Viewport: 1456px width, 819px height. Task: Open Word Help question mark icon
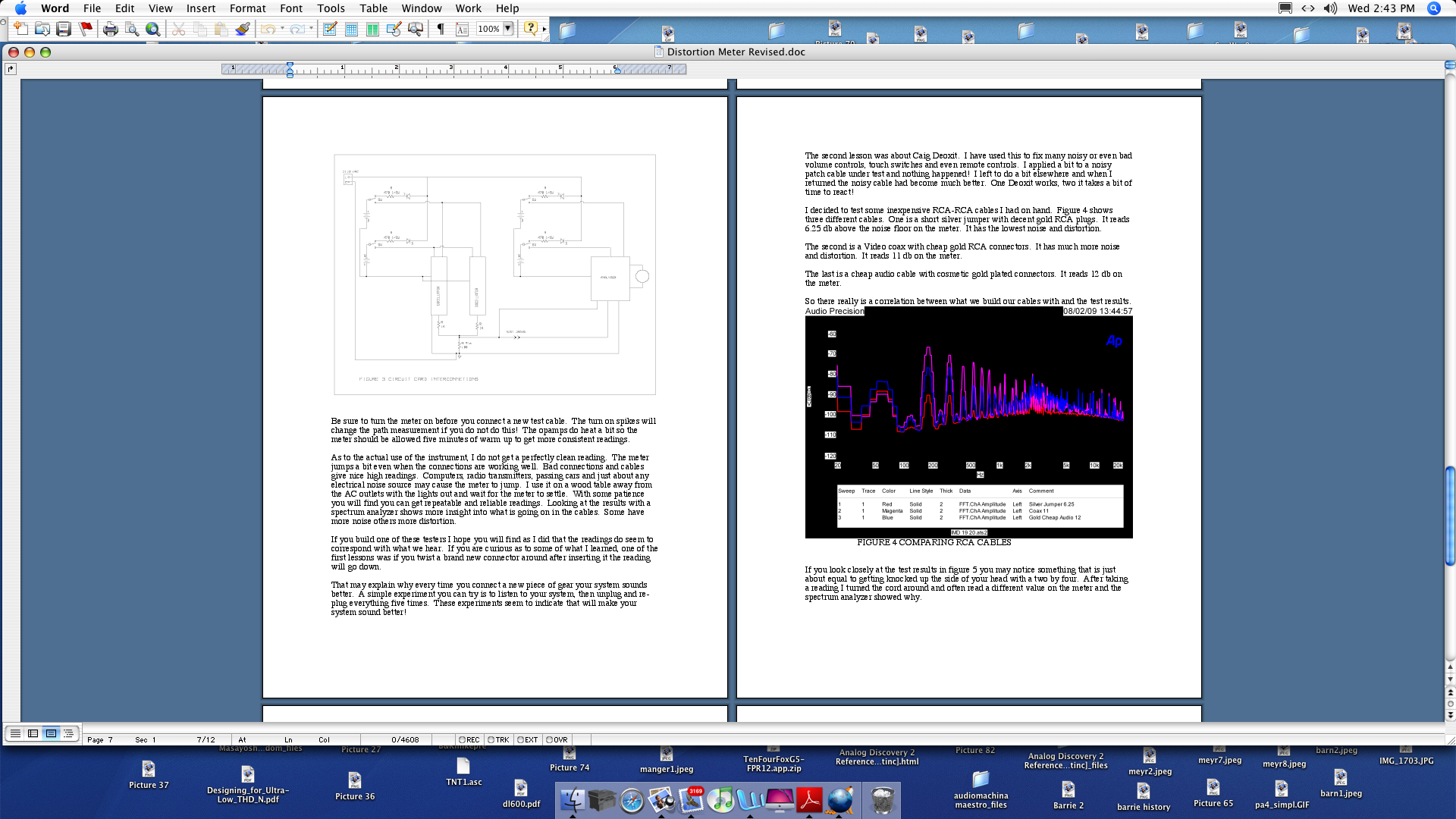pyautogui.click(x=531, y=29)
